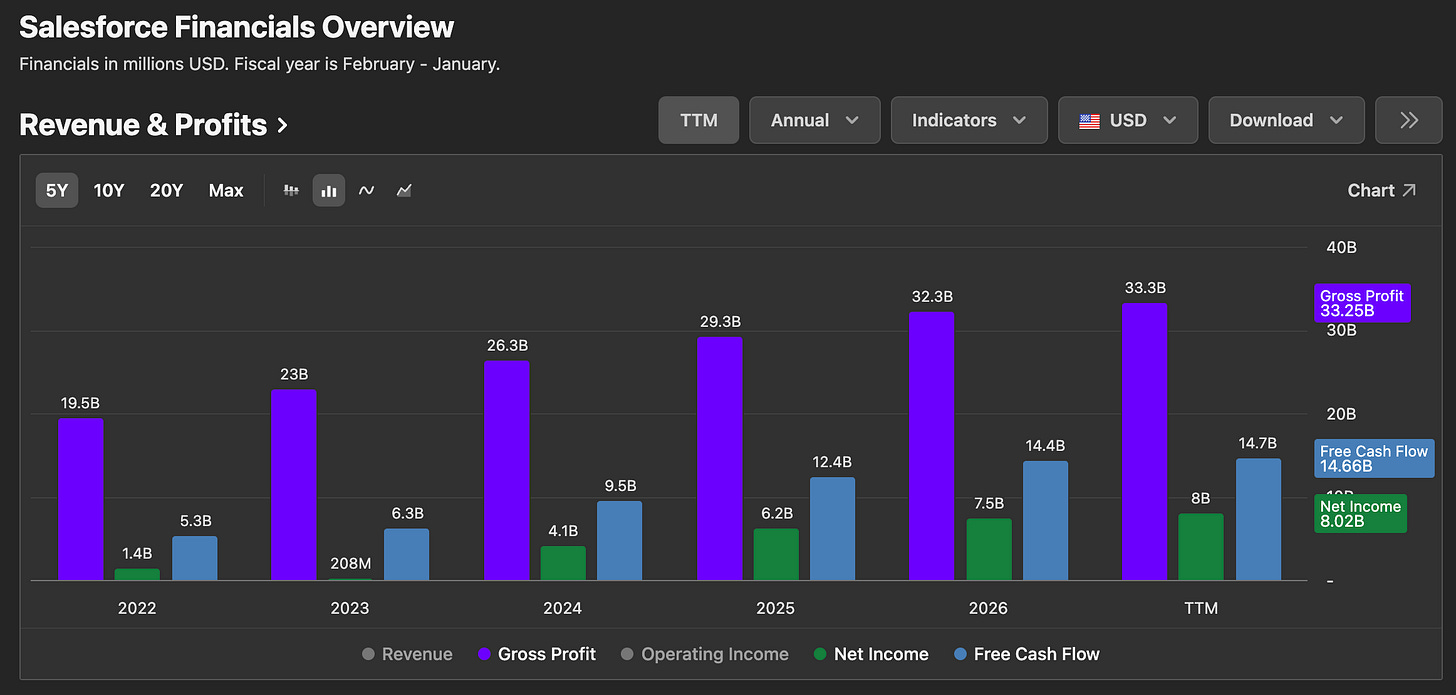Open the Download dropdown

pyautogui.click(x=1286, y=120)
